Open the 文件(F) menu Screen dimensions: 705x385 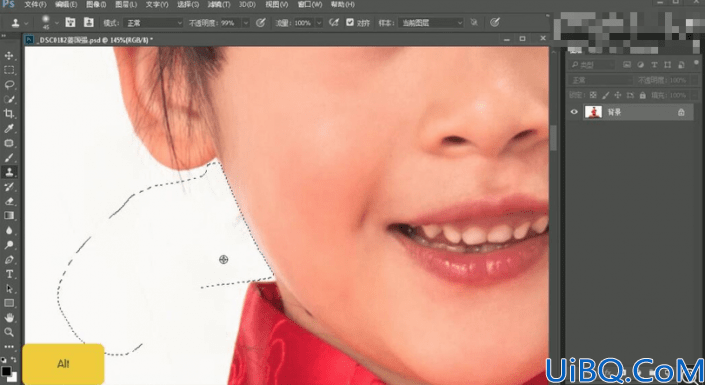click(x=35, y=4)
